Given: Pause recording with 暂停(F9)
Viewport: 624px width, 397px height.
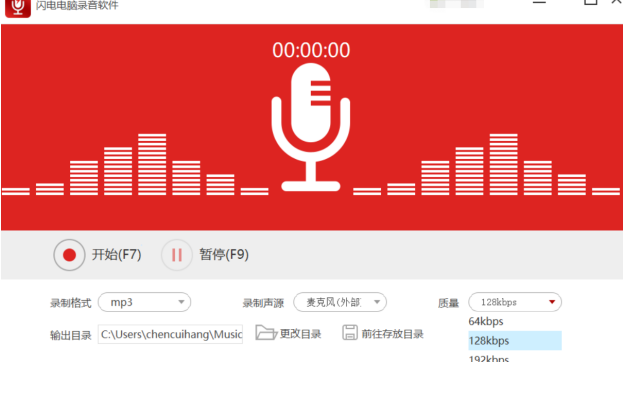Looking at the screenshot, I should (224, 255).
